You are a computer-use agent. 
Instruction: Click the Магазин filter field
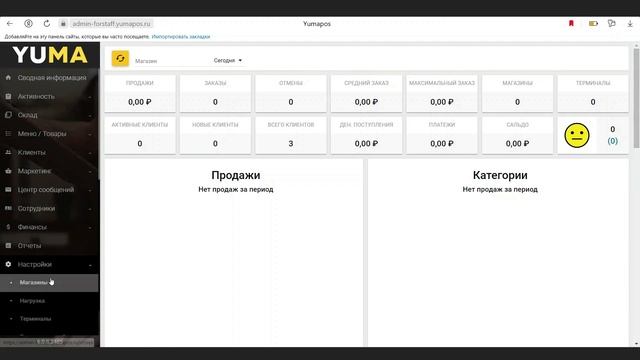[x=171, y=60]
